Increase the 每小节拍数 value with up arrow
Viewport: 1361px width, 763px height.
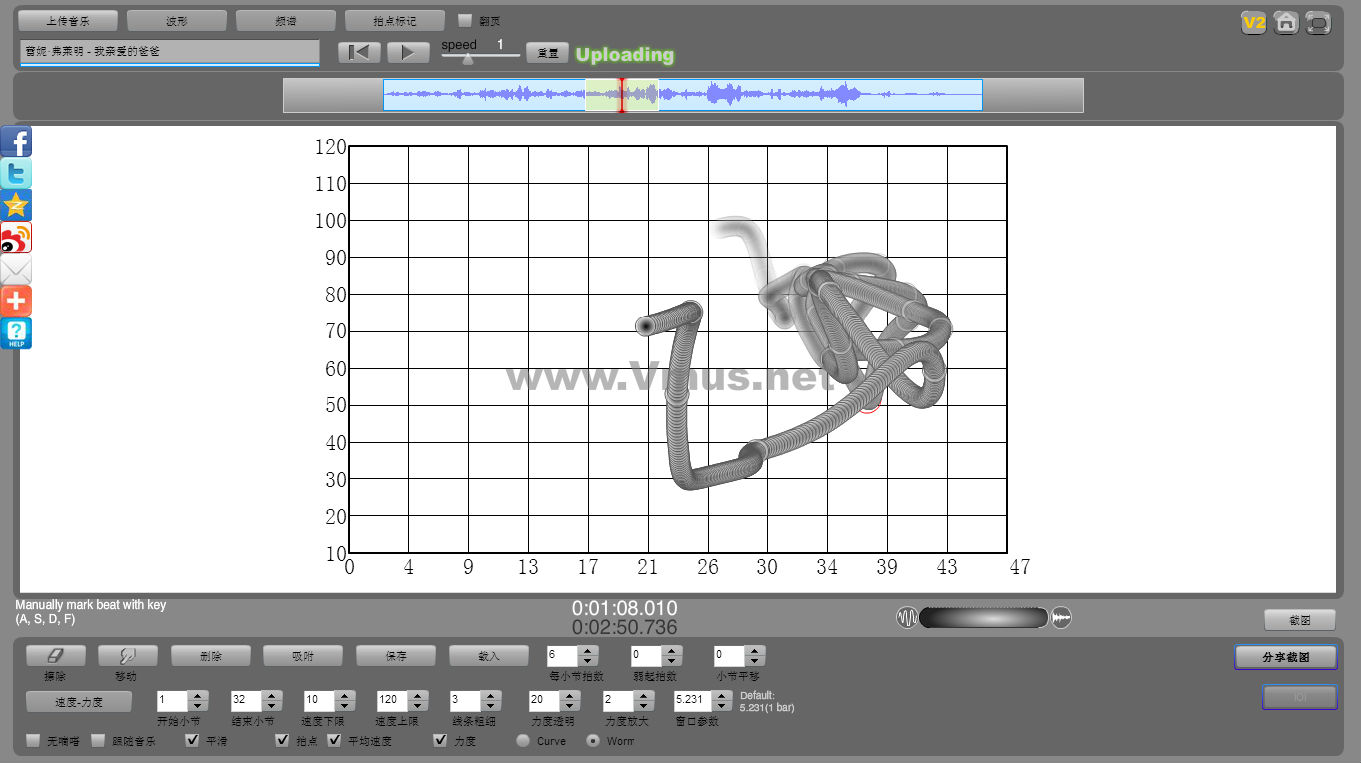pyautogui.click(x=588, y=651)
